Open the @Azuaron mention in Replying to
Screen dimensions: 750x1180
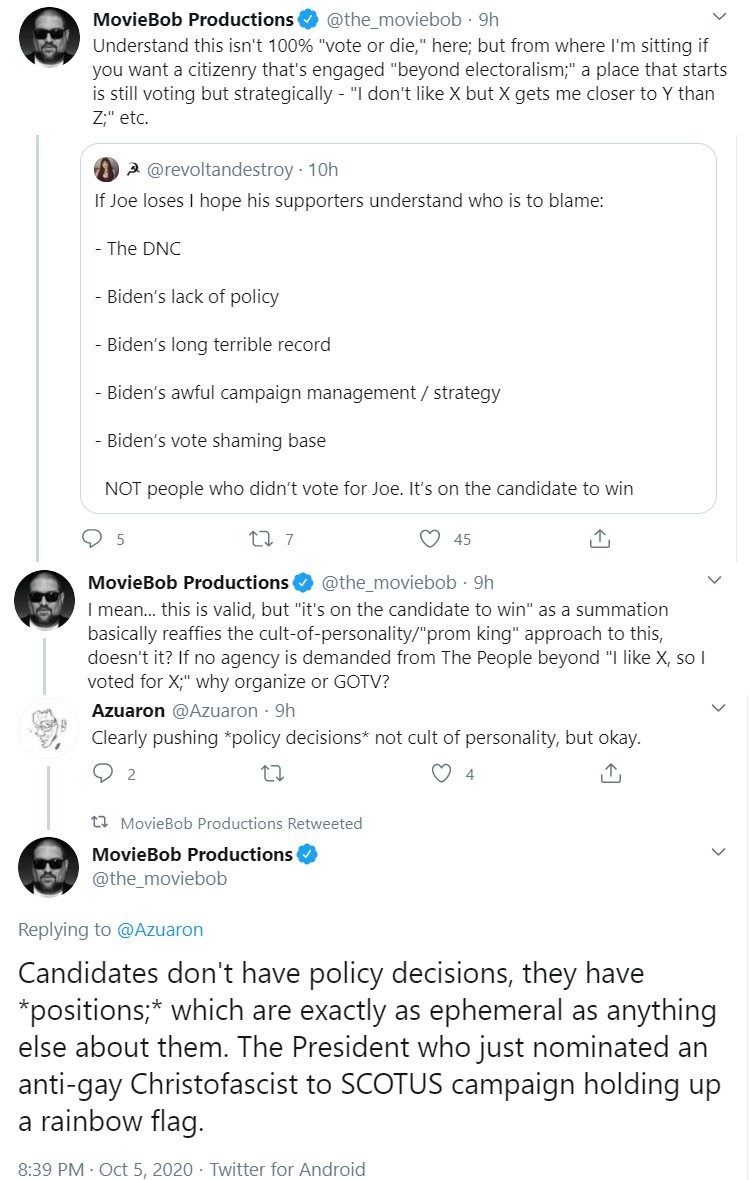[160, 929]
